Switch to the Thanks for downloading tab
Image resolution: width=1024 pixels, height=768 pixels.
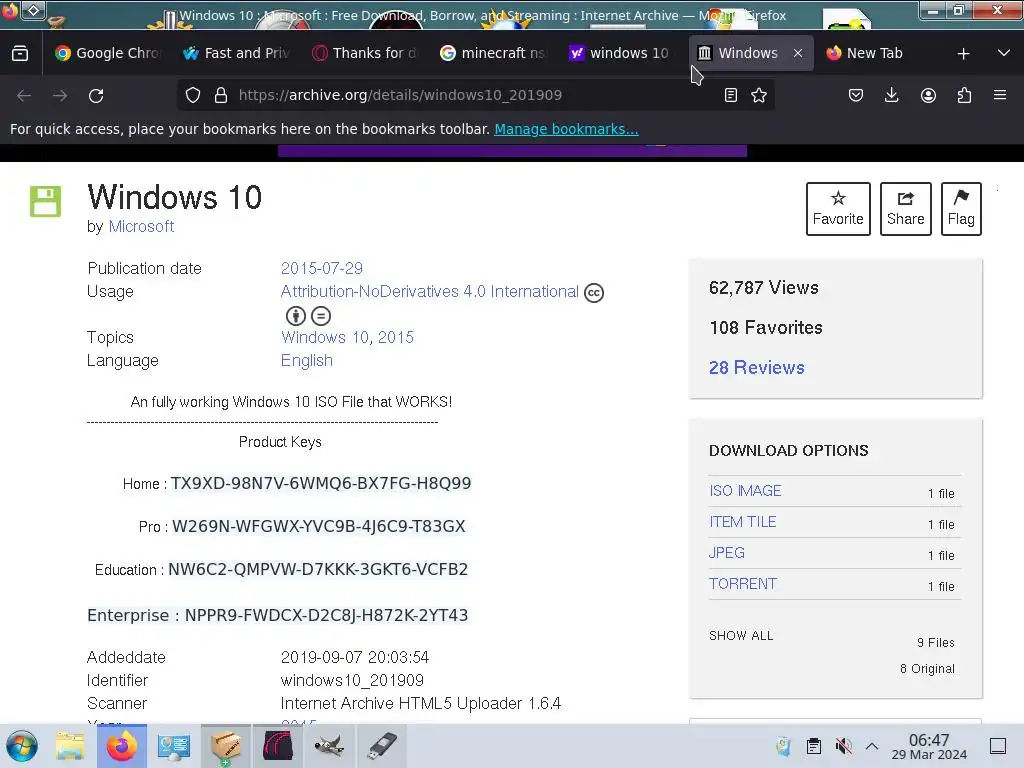coord(364,53)
